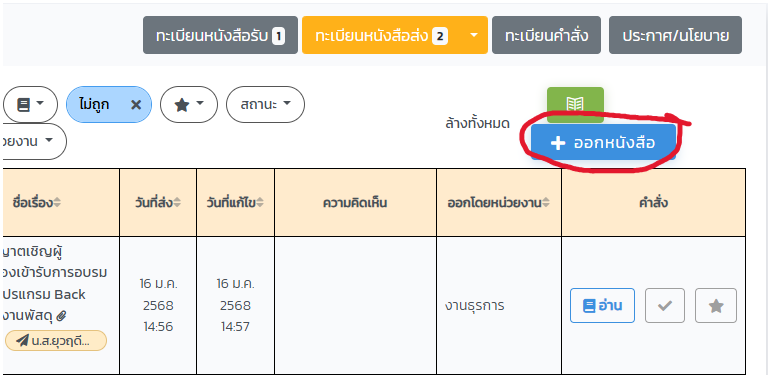Click the star icon in the คำสั่ง column
Screen dimensions: 771x378
[x=716, y=306]
